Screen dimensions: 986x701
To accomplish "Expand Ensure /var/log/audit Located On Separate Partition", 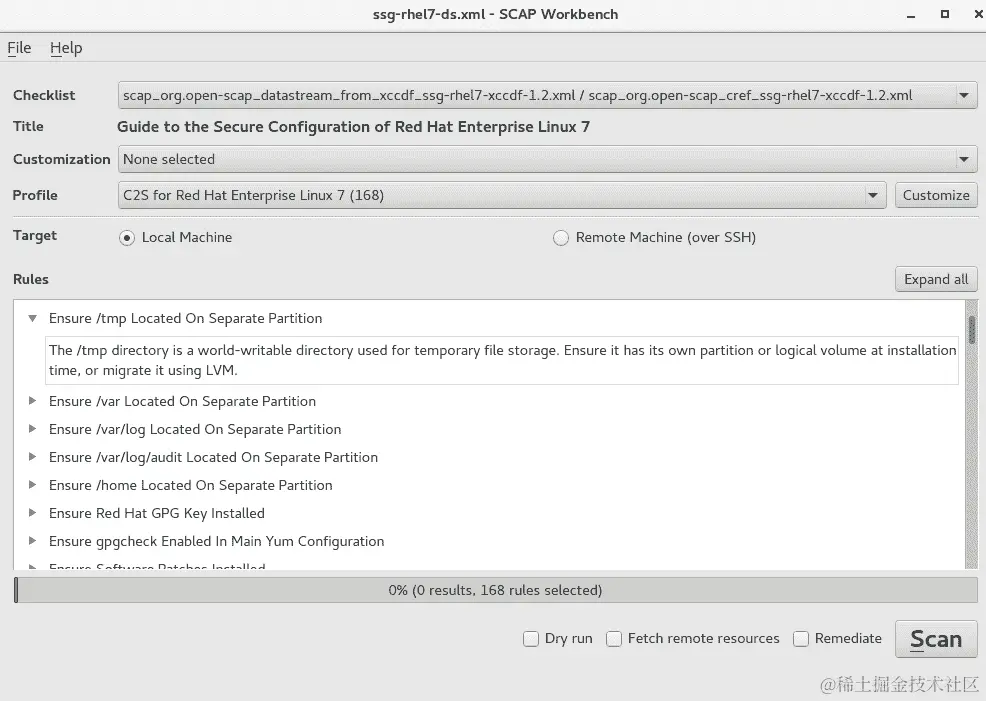I will tap(33, 457).
